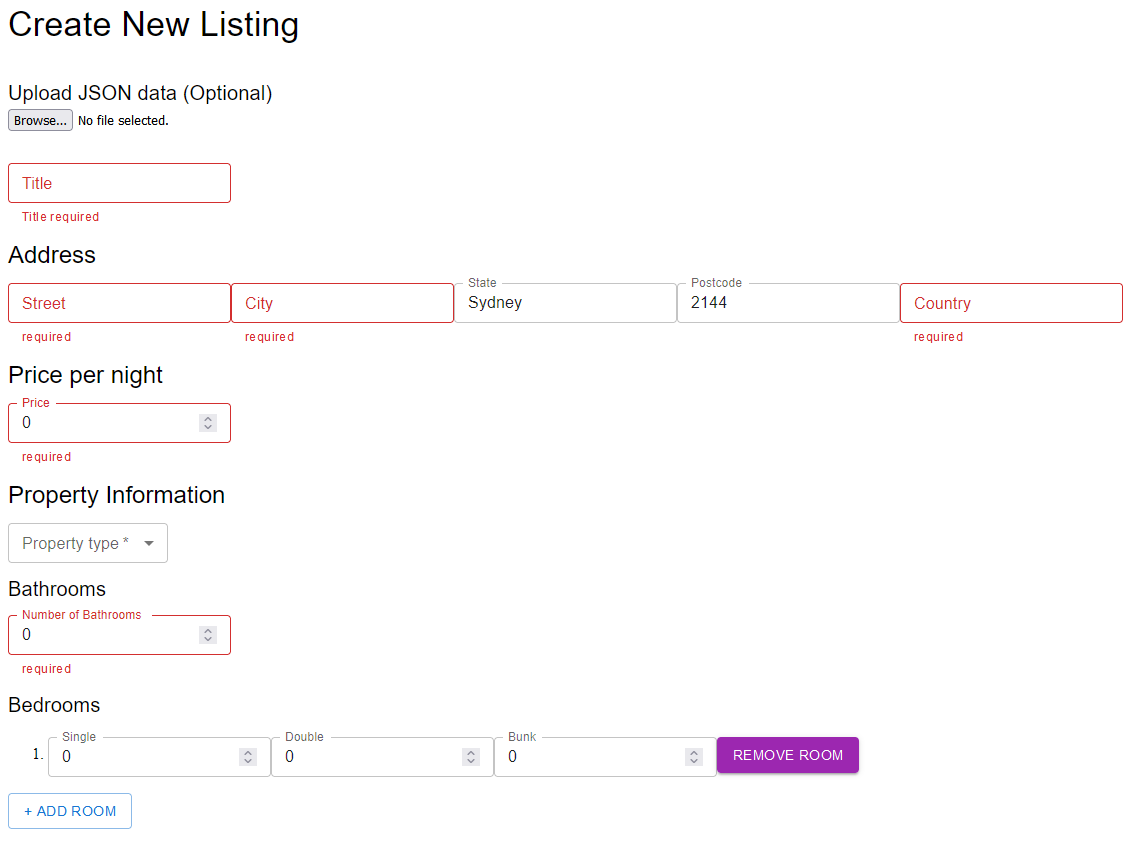Image resolution: width=1145 pixels, height=846 pixels.
Task: Click the Price field spinner arrows
Action: pos(208,423)
